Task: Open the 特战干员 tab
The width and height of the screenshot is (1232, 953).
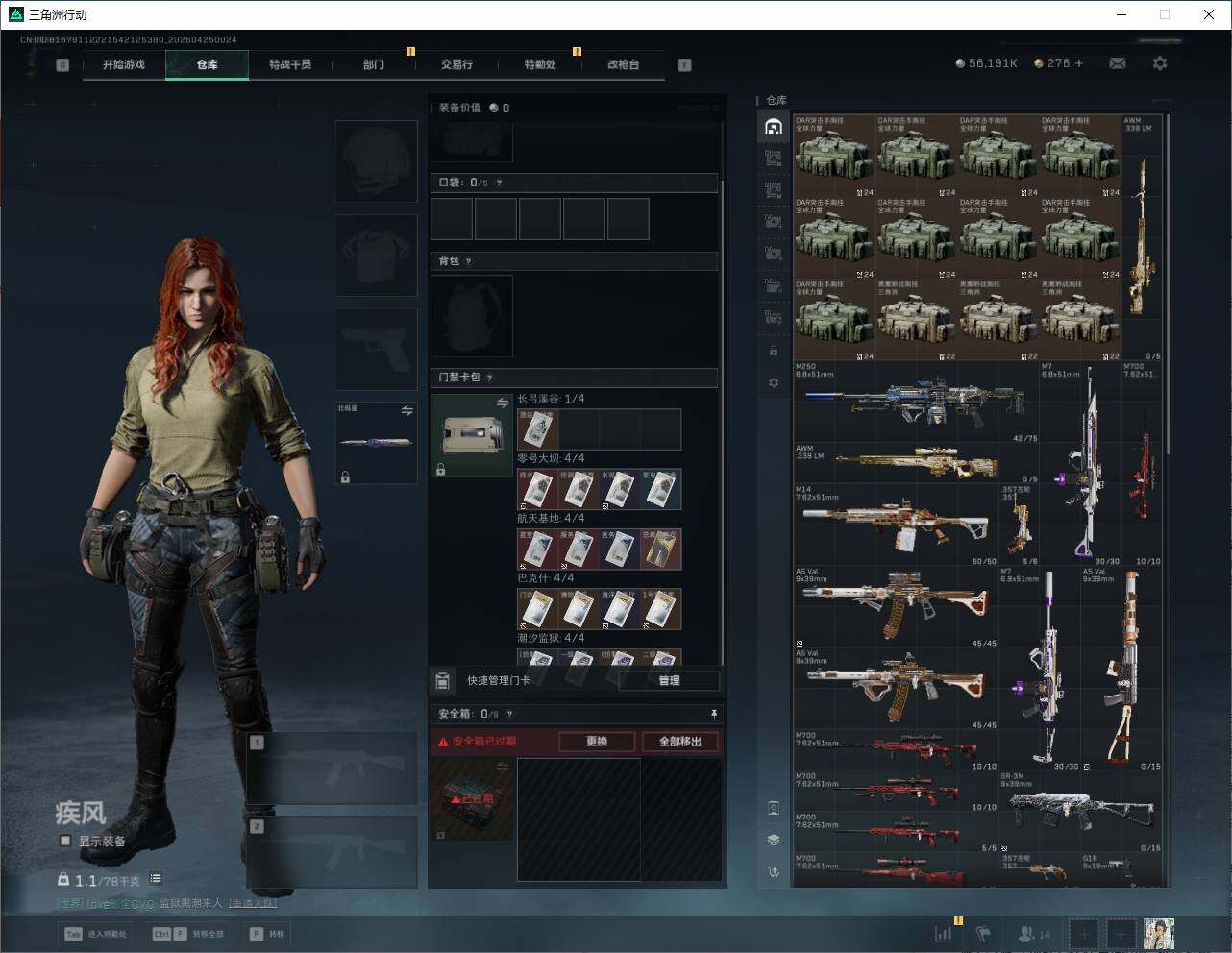Action: (x=290, y=64)
